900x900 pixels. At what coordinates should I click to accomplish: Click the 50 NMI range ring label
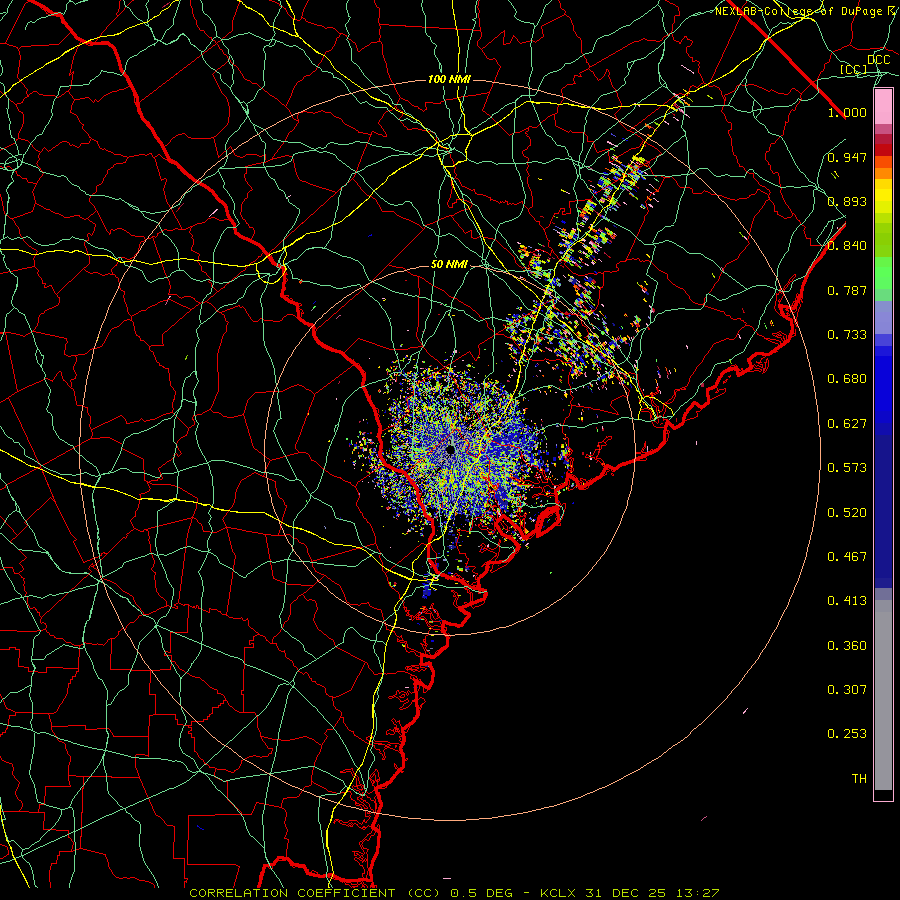[449, 265]
